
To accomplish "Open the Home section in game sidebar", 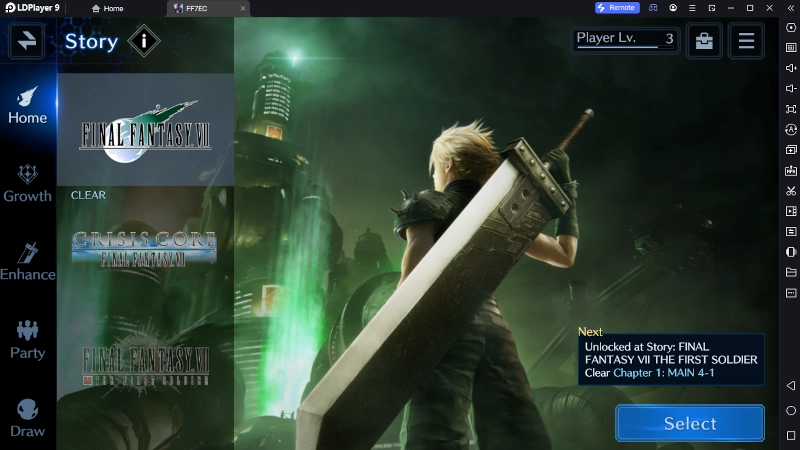I will coord(28,107).
